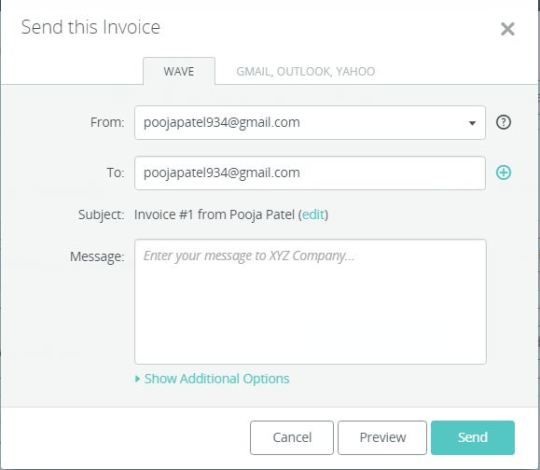The image size is (540, 470).
Task: Switch to the Gmail, Outlook, Yahoo tab
Action: coord(305,71)
